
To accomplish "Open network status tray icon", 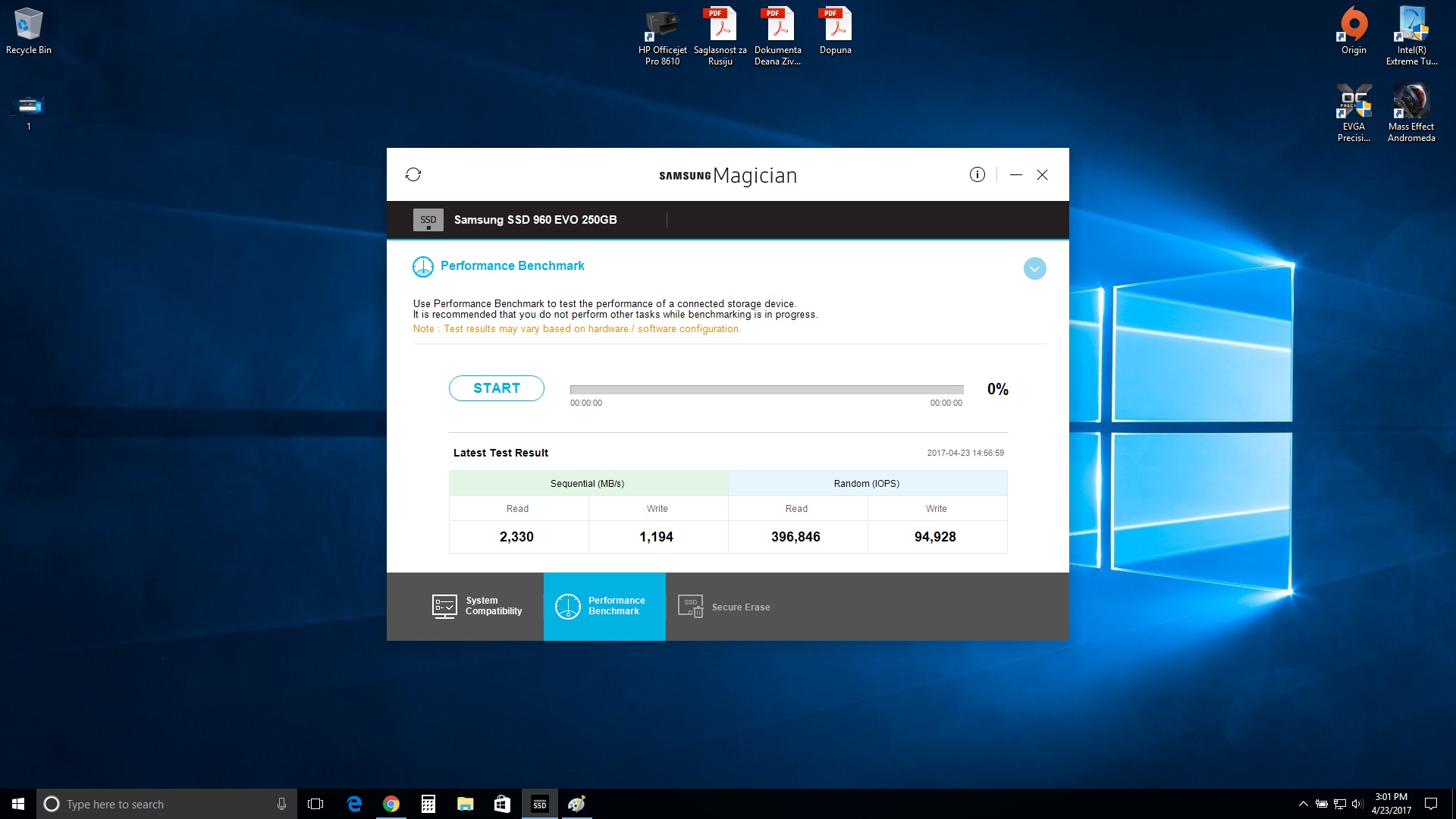I will tap(1340, 804).
